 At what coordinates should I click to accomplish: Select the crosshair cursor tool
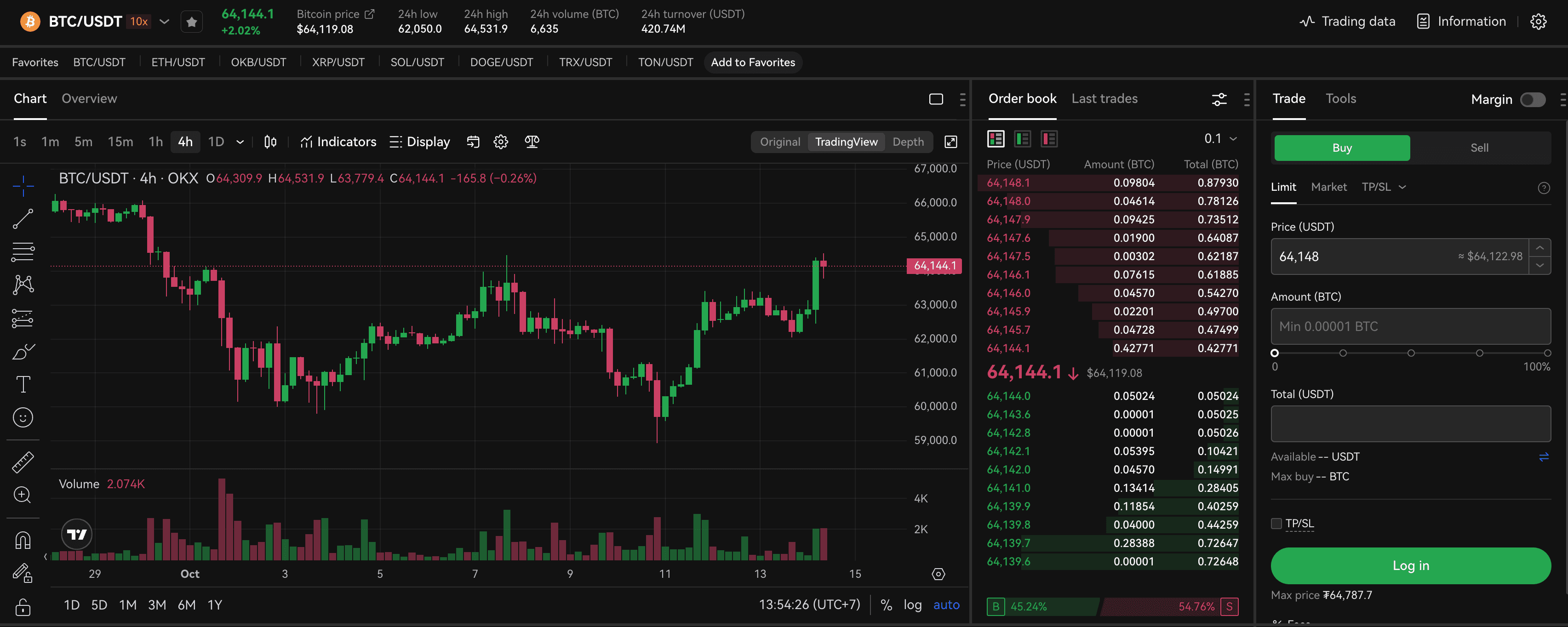pos(23,186)
